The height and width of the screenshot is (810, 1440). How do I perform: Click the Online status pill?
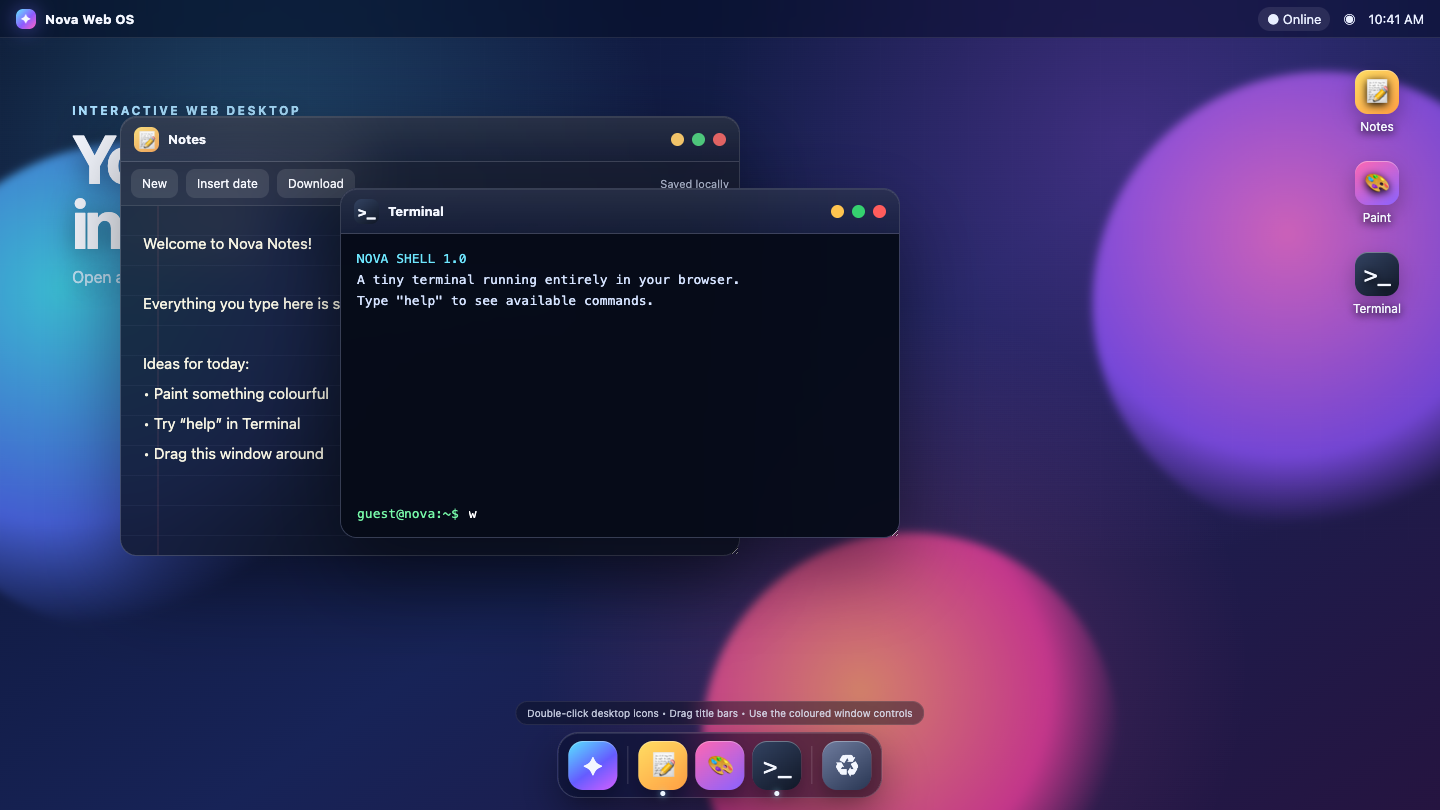tap(1294, 19)
